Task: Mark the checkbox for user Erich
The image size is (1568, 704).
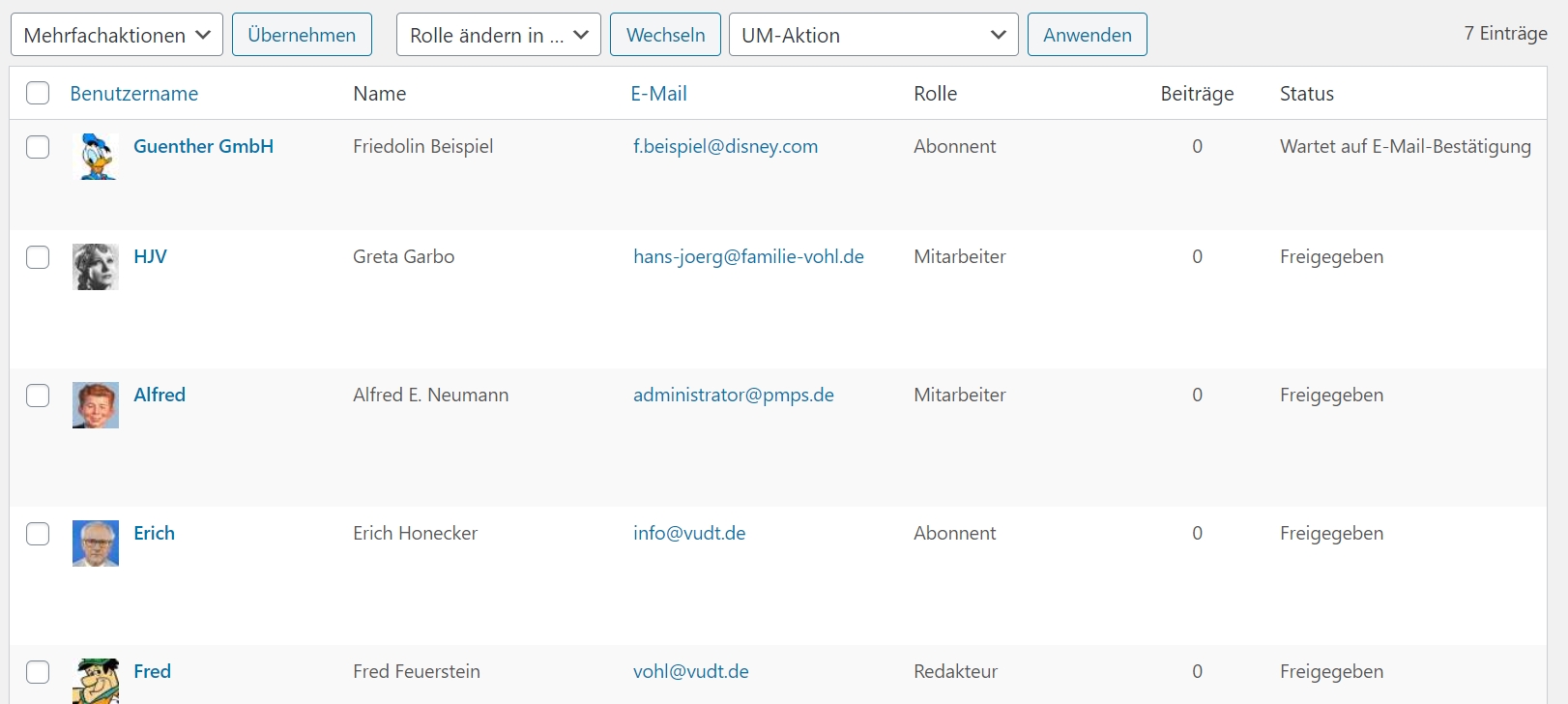Action: (38, 534)
